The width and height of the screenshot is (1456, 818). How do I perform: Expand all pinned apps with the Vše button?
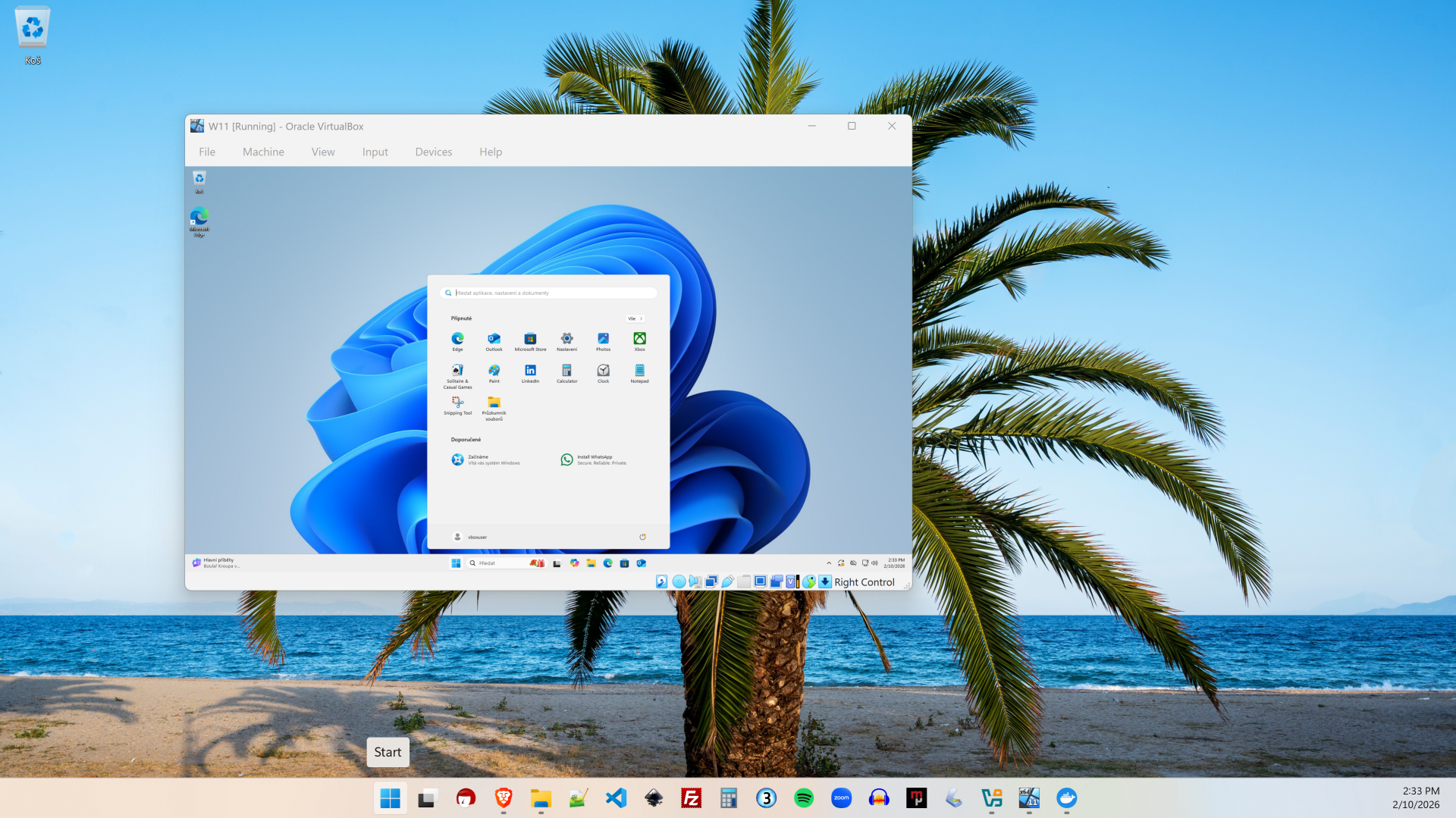(635, 318)
